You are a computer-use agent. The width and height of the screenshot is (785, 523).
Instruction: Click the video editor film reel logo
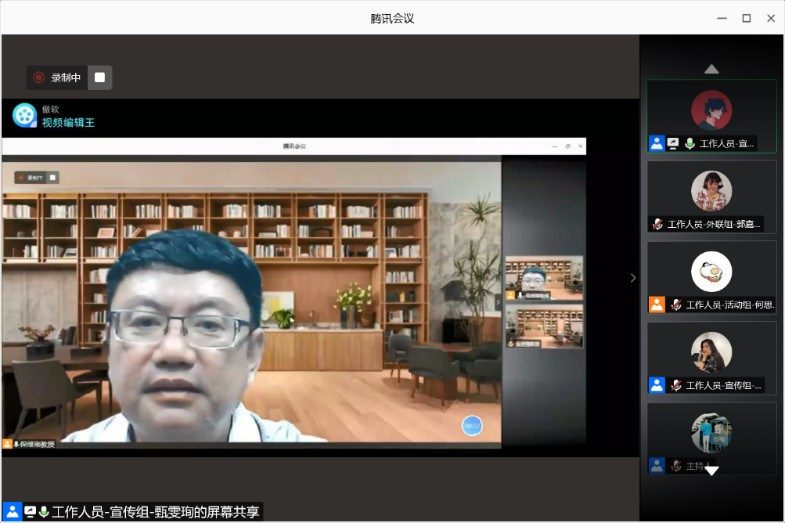coord(24,116)
